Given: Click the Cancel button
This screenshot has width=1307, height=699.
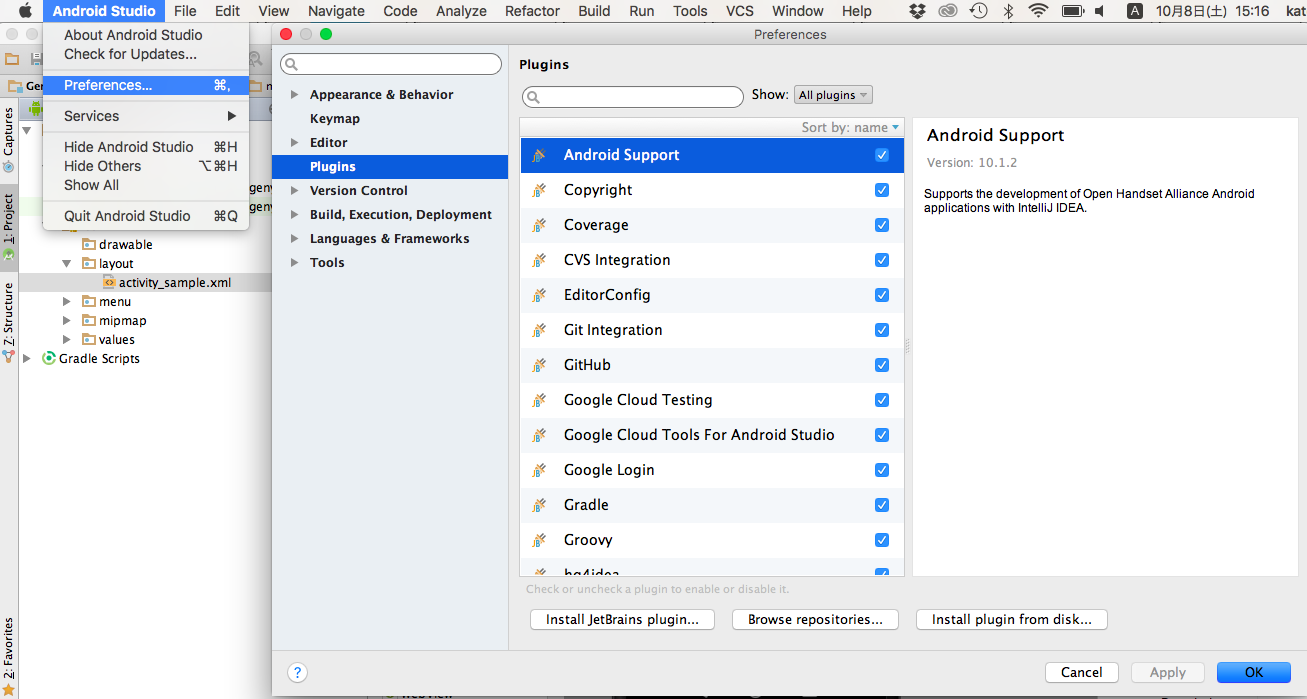Looking at the screenshot, I should 1082,673.
